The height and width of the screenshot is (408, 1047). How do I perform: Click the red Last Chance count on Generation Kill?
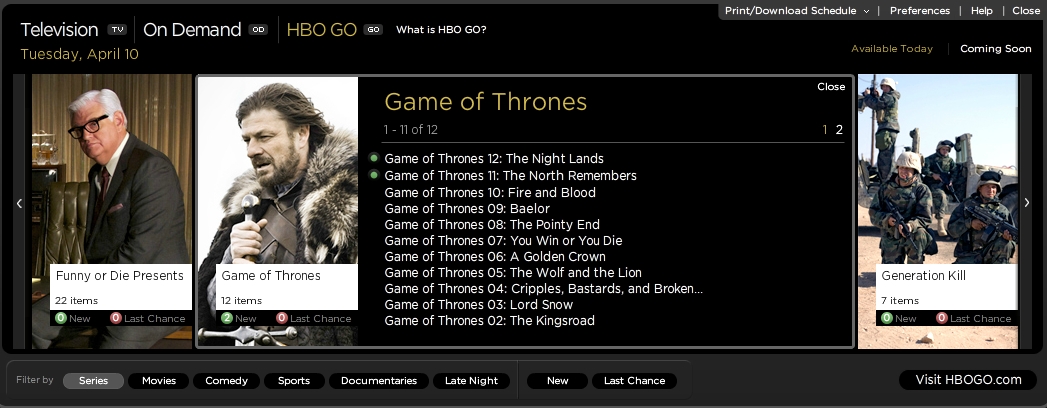tap(941, 319)
